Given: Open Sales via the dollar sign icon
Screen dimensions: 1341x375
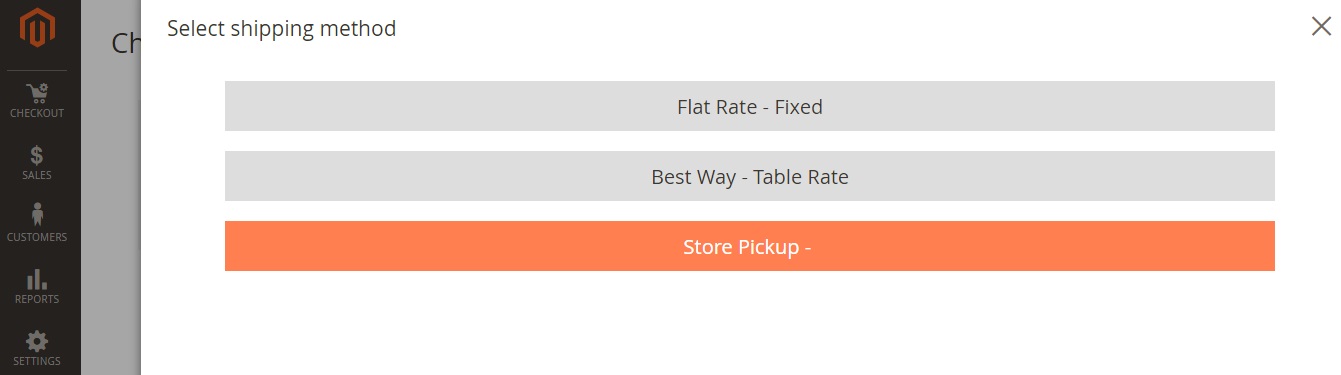Looking at the screenshot, I should click(37, 155).
